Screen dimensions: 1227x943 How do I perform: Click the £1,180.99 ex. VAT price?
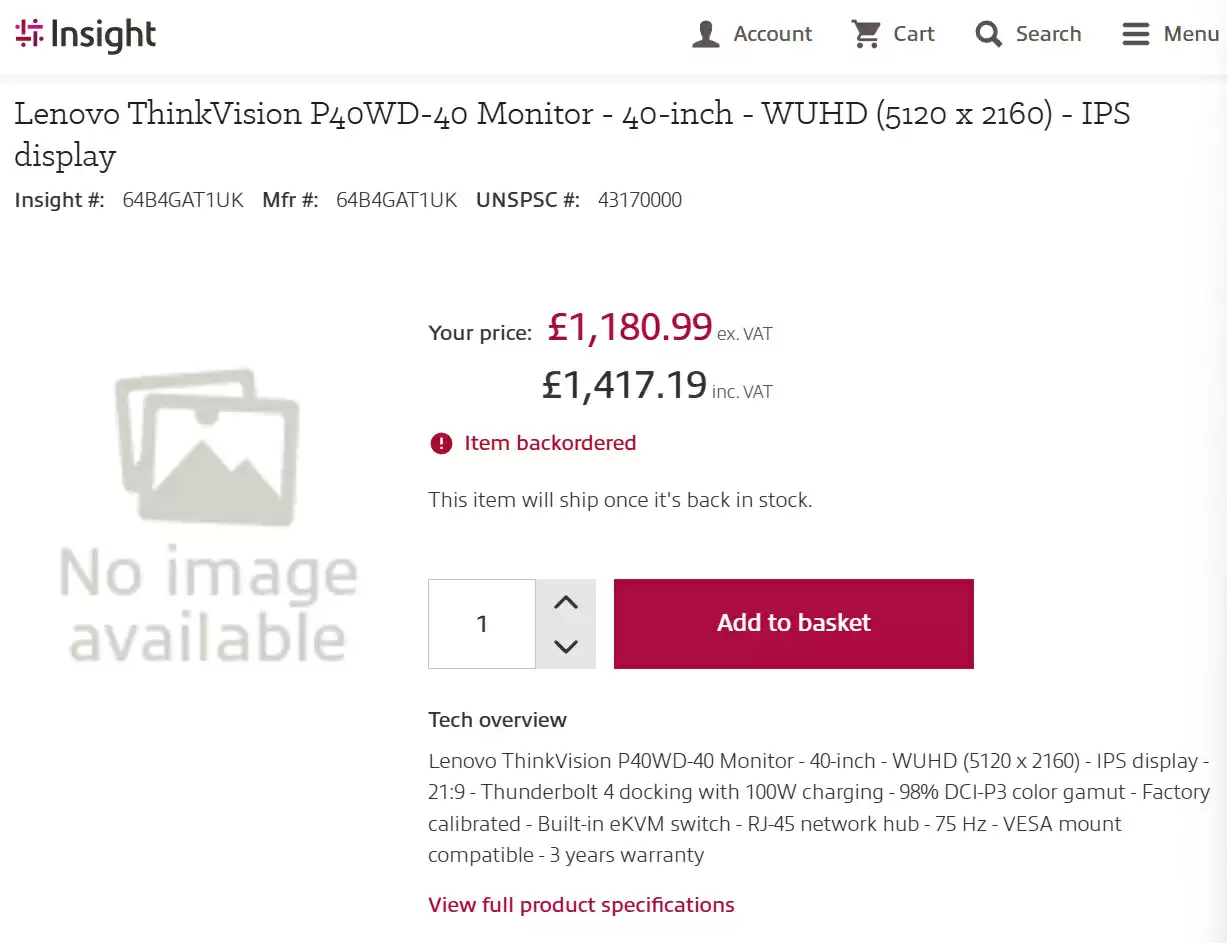630,327
